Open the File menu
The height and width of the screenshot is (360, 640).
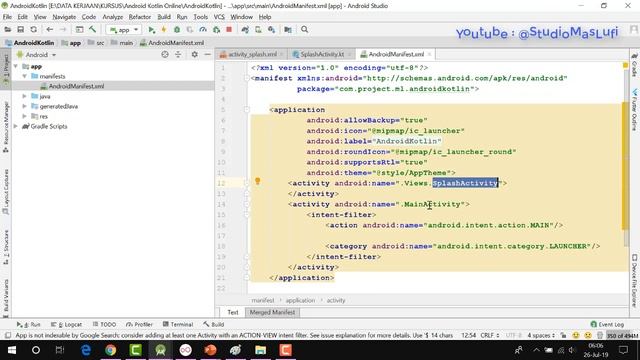(7, 17)
